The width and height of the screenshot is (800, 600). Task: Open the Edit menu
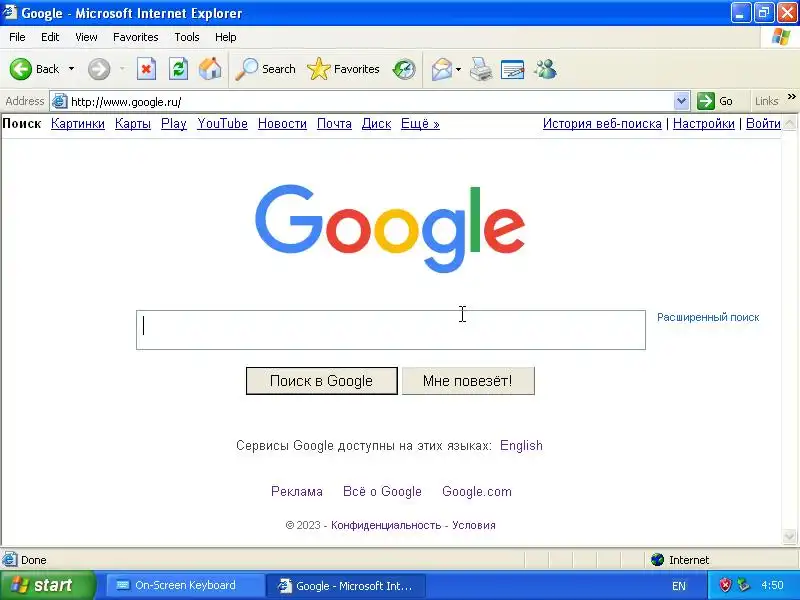click(50, 37)
